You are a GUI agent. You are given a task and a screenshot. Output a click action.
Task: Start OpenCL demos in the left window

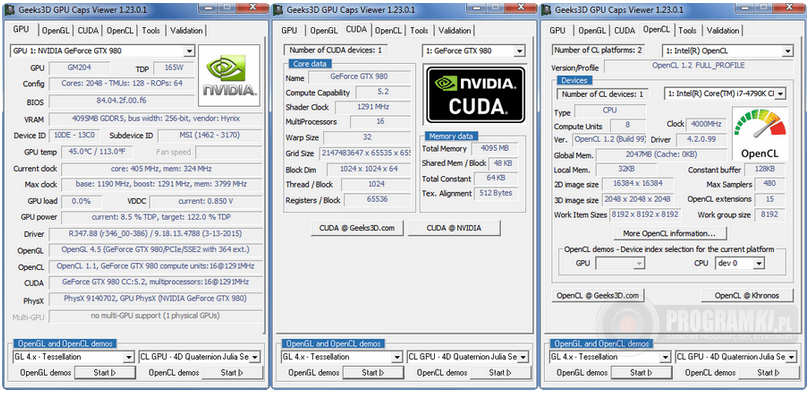click(232, 372)
